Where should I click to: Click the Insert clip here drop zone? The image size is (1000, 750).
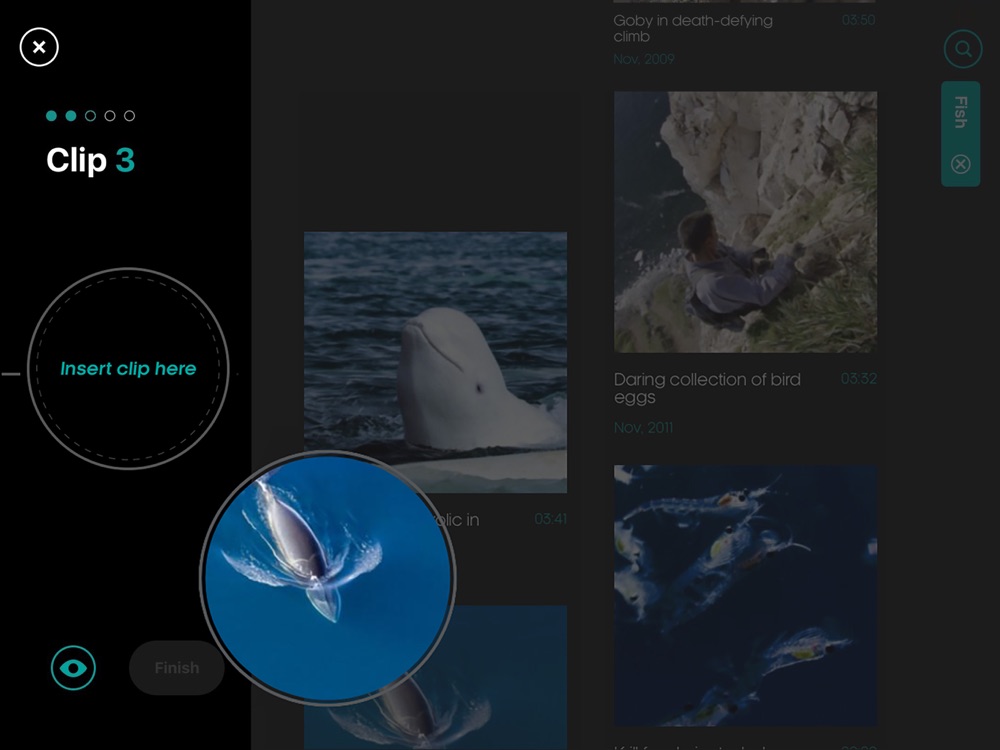[128, 369]
